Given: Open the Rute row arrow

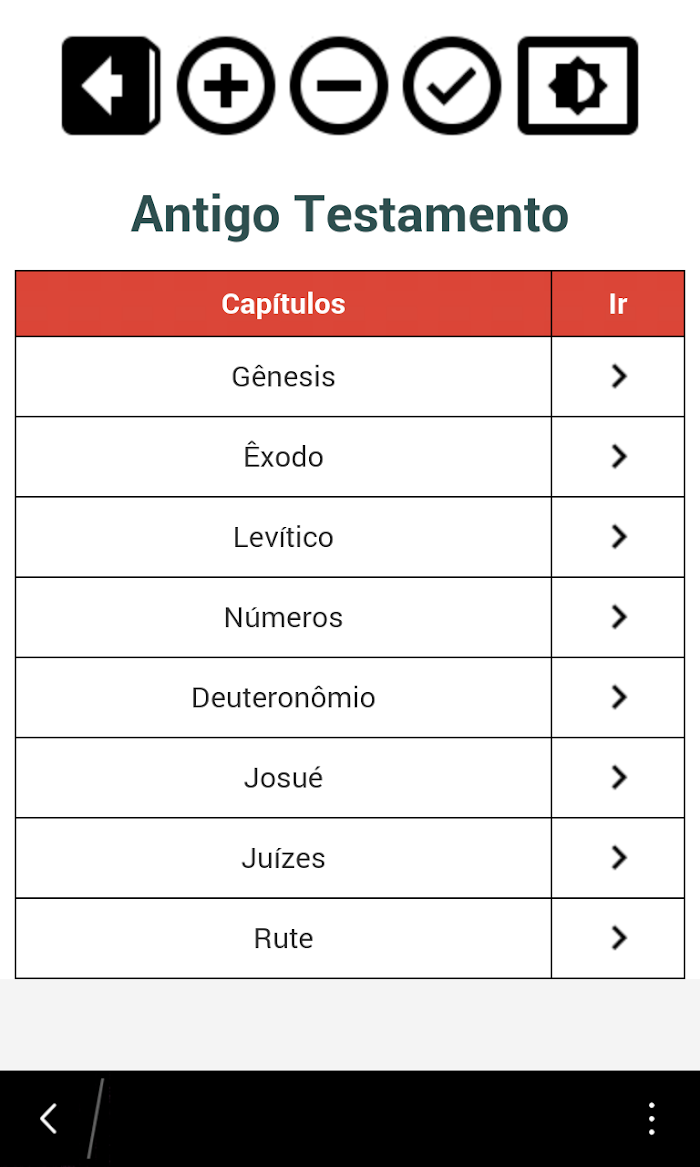Looking at the screenshot, I should pyautogui.click(x=618, y=939).
